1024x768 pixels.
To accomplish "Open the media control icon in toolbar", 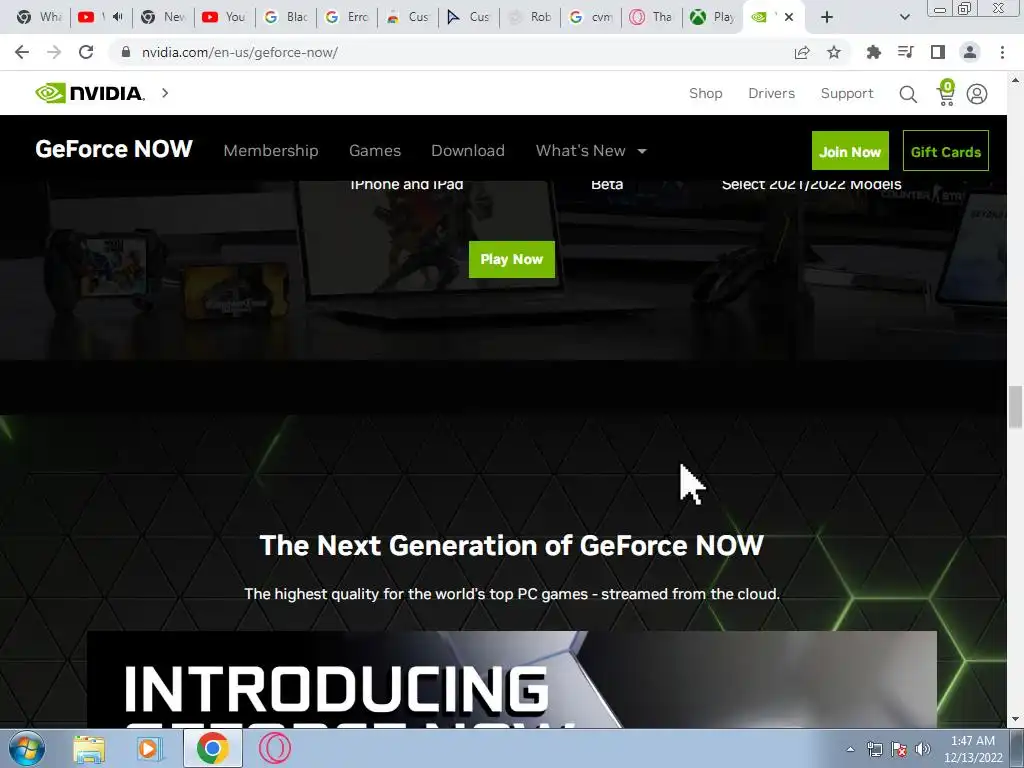I will click(x=905, y=52).
